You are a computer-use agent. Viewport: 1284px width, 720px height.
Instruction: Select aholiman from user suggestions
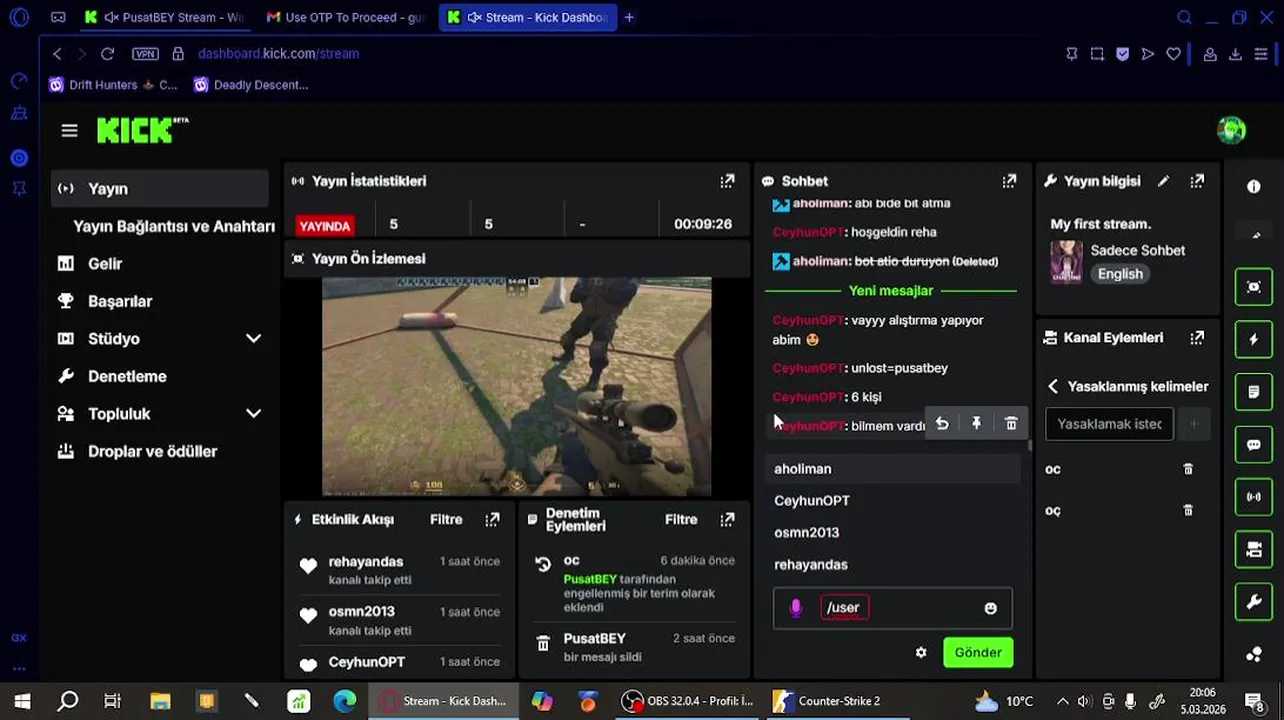[x=895, y=469]
